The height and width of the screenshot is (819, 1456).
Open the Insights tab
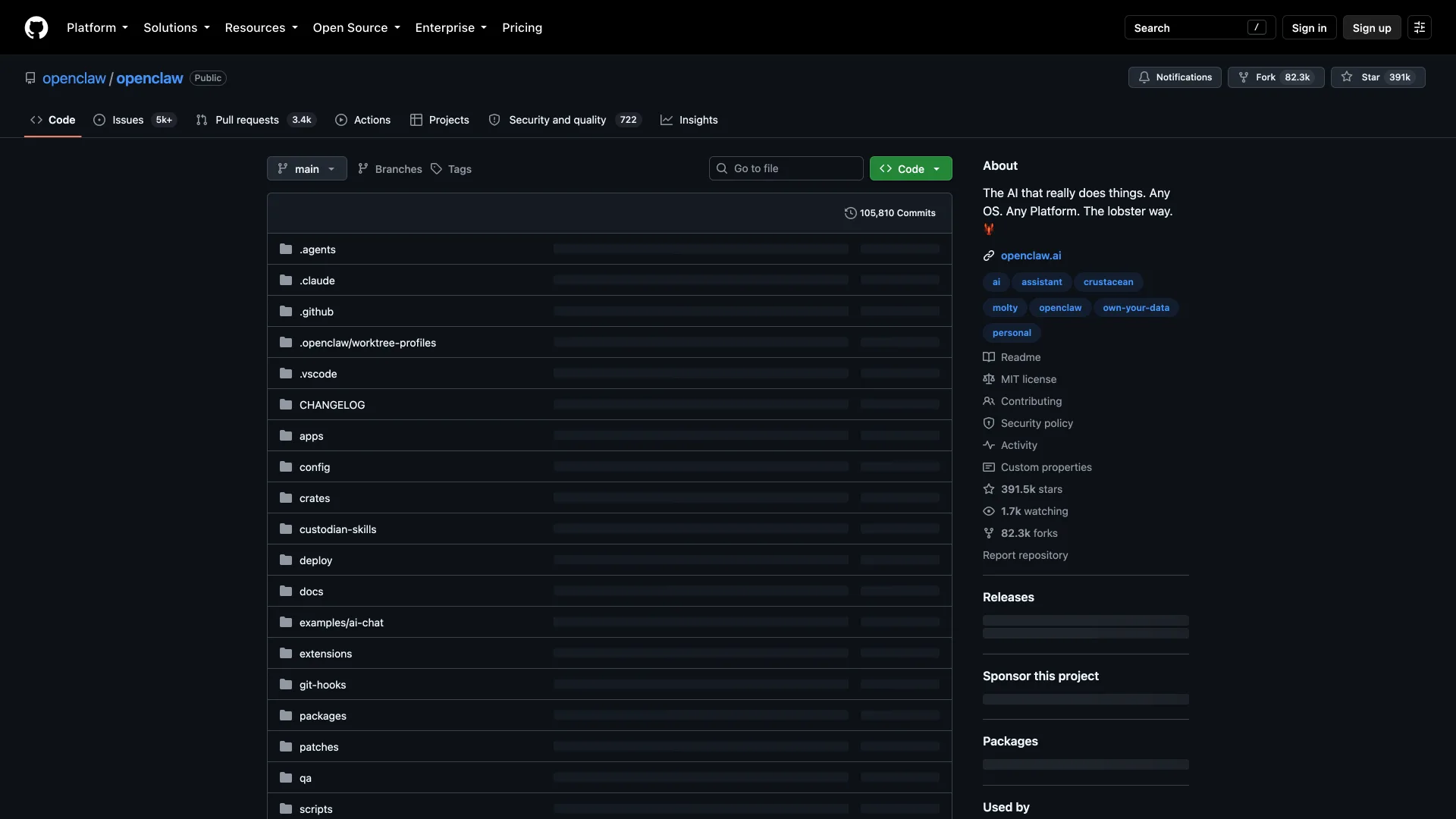click(x=689, y=120)
